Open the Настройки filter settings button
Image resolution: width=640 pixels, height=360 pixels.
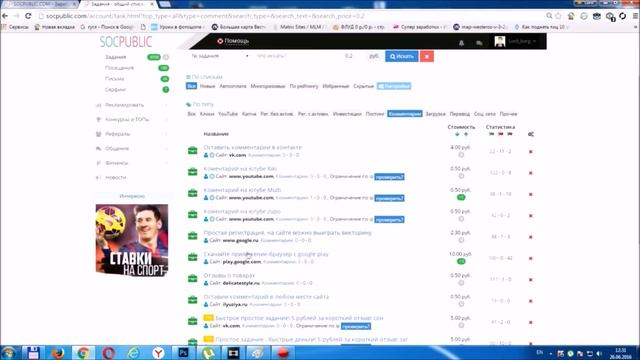click(x=394, y=86)
